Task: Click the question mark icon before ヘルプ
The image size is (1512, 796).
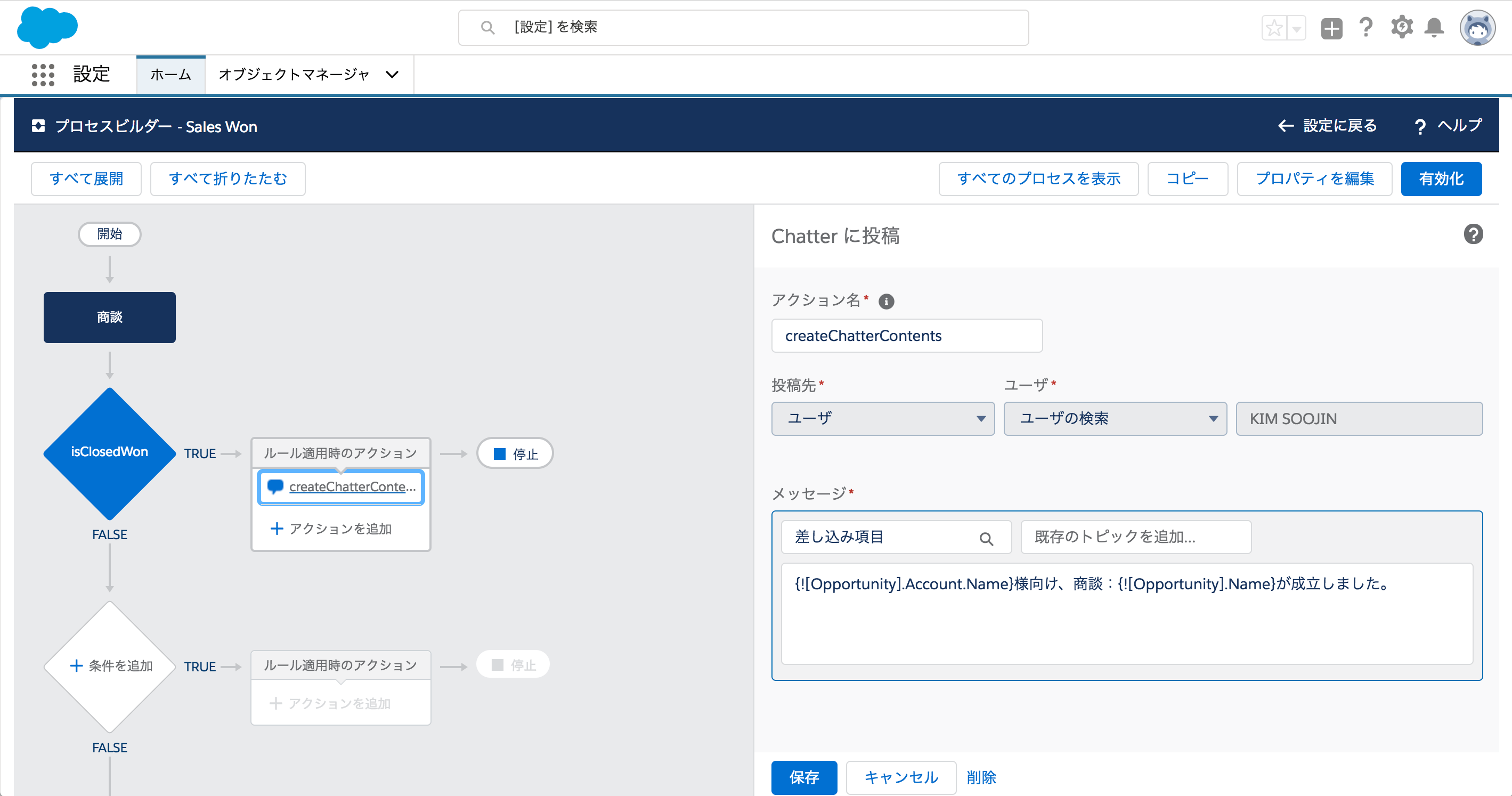Action: tap(1420, 127)
